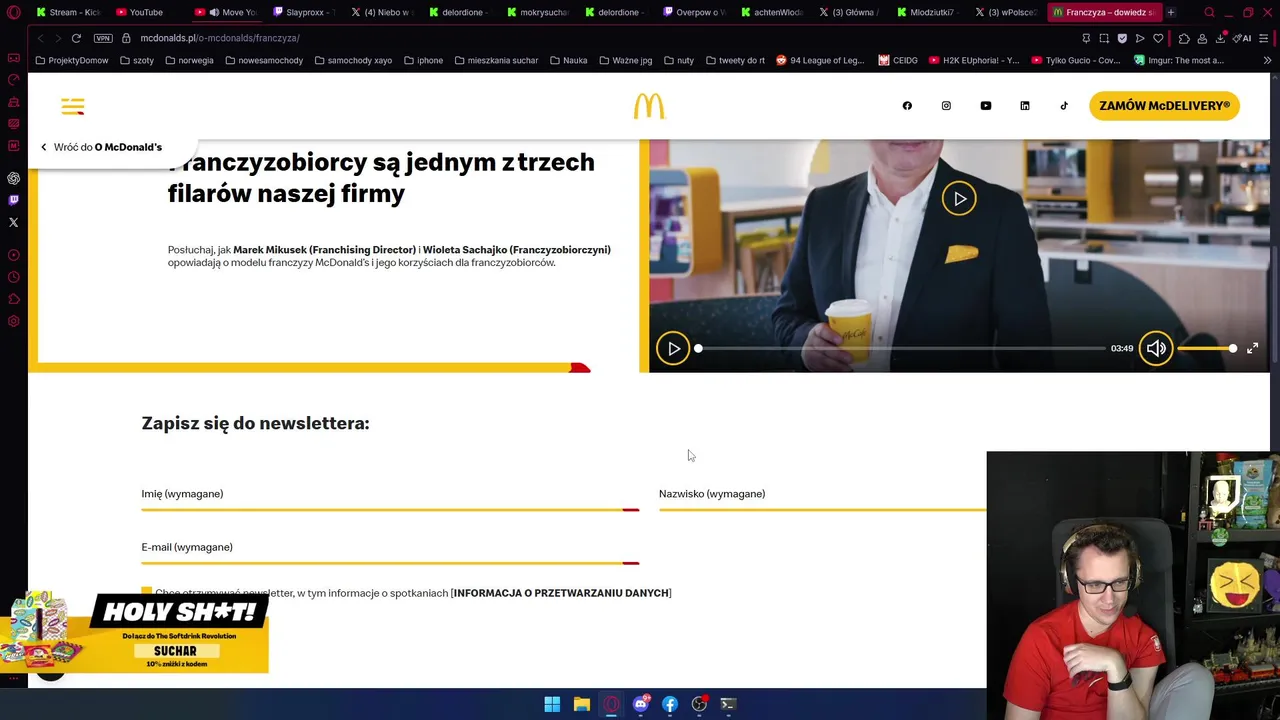Open Nauka bookmark folder
The width and height of the screenshot is (1280, 720).
(568, 60)
